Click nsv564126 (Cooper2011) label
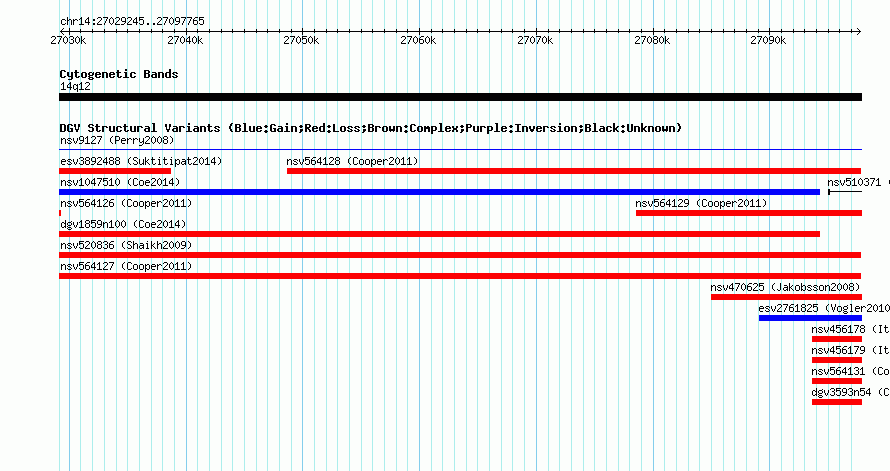This screenshot has height=471, width=890. coord(126,203)
